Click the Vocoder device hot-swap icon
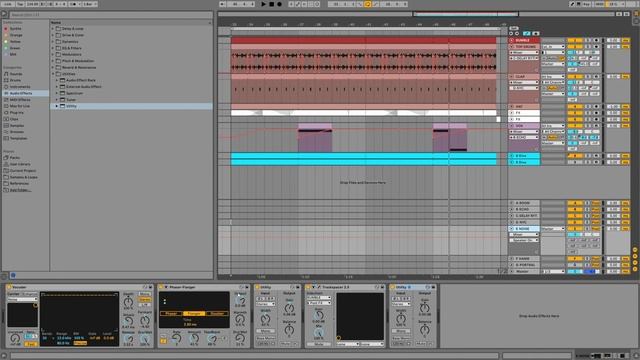This screenshot has height=360, width=640. click(x=145, y=287)
